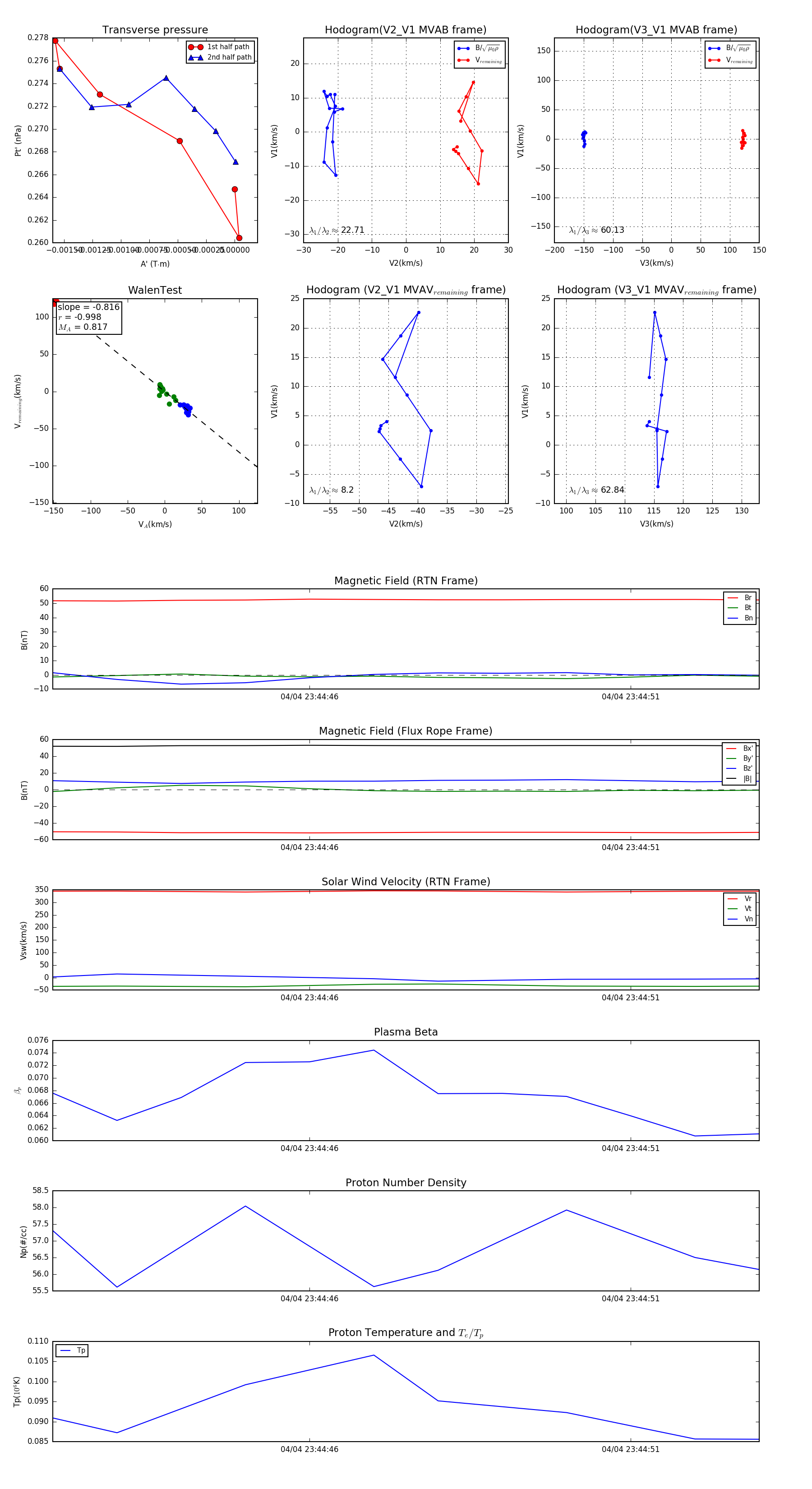
Task: Click the 'Plasma Beta' chart title
Action: [x=406, y=1032]
